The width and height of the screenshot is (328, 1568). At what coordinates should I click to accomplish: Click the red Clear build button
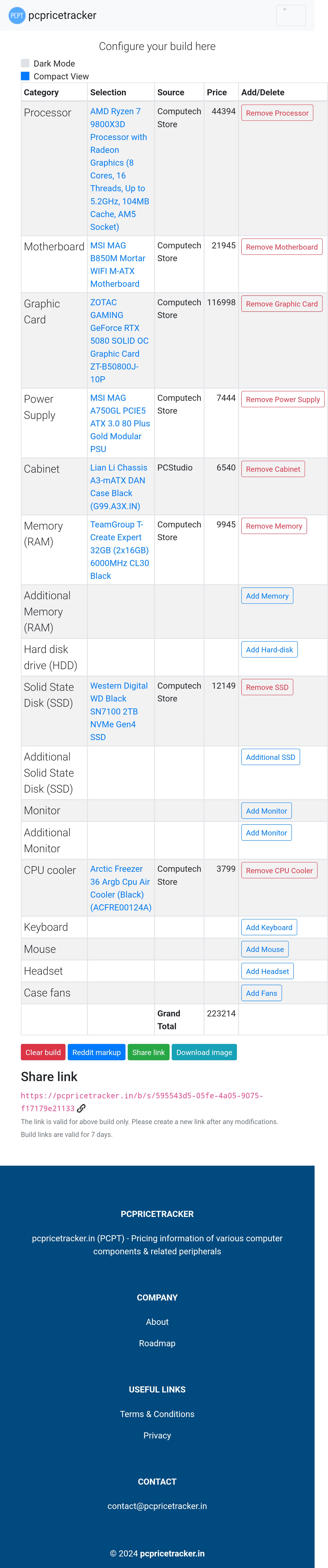tap(43, 1052)
